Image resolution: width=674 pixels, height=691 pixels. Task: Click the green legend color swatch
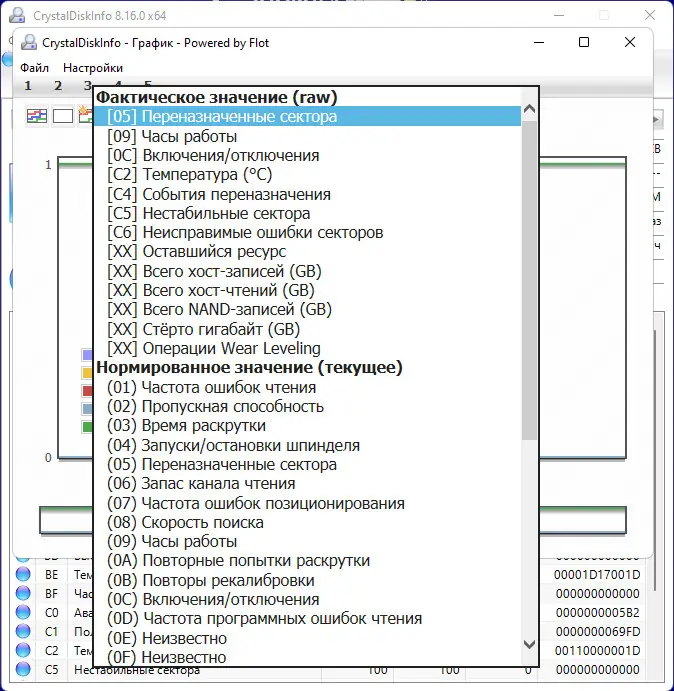pyautogui.click(x=87, y=427)
